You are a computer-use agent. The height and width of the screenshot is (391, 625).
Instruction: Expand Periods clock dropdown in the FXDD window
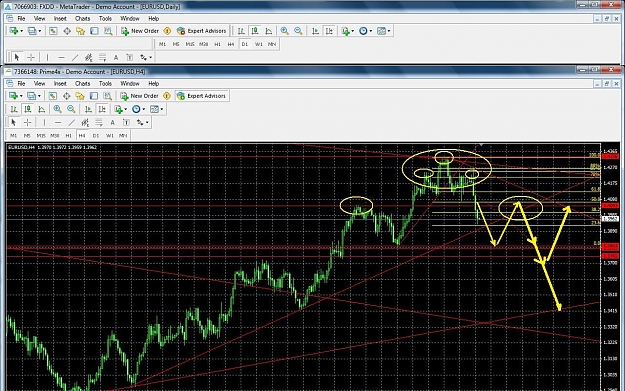point(371,31)
